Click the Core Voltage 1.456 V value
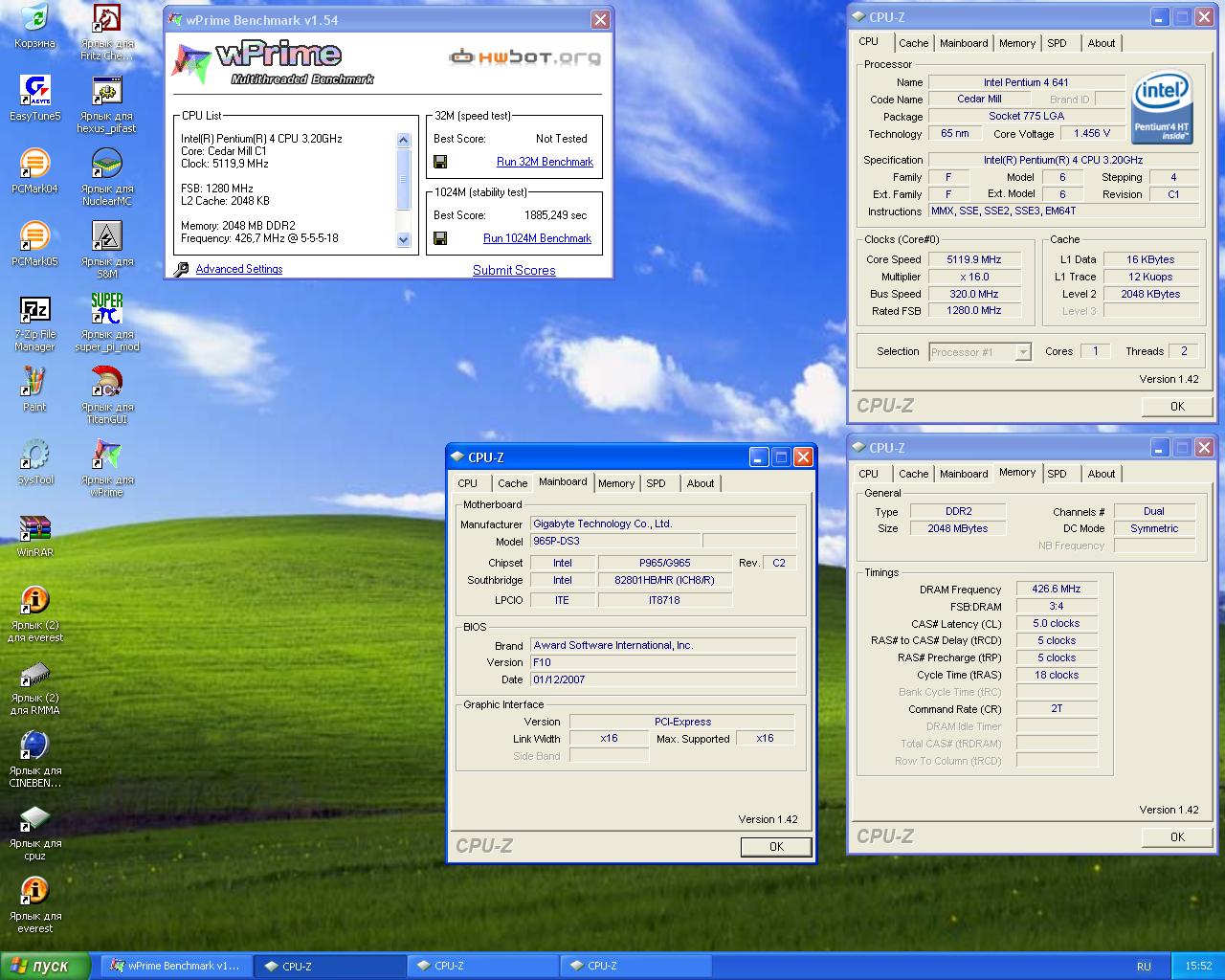The height and width of the screenshot is (980, 1225). [1092, 134]
